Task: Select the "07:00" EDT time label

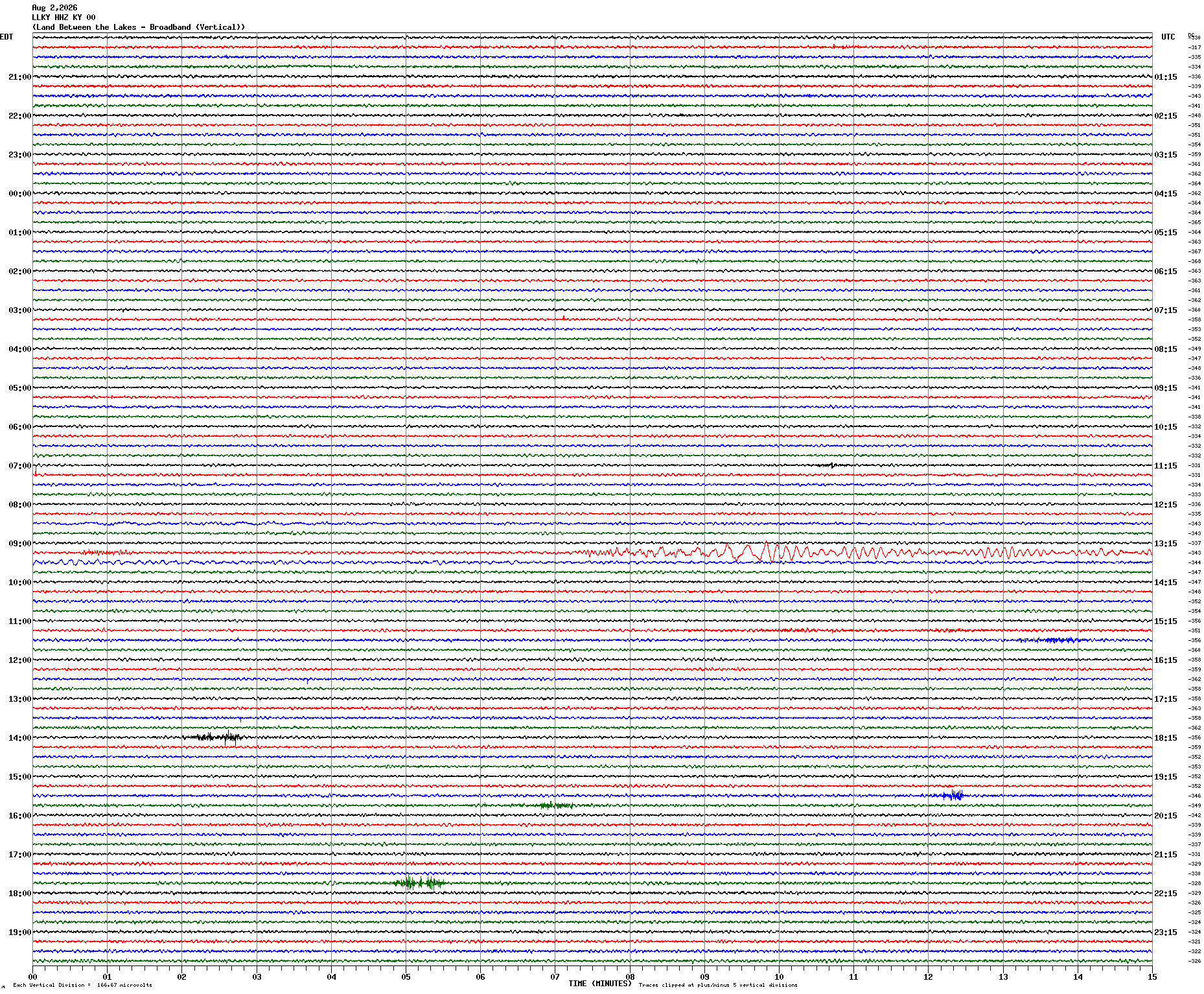Action: pos(19,466)
